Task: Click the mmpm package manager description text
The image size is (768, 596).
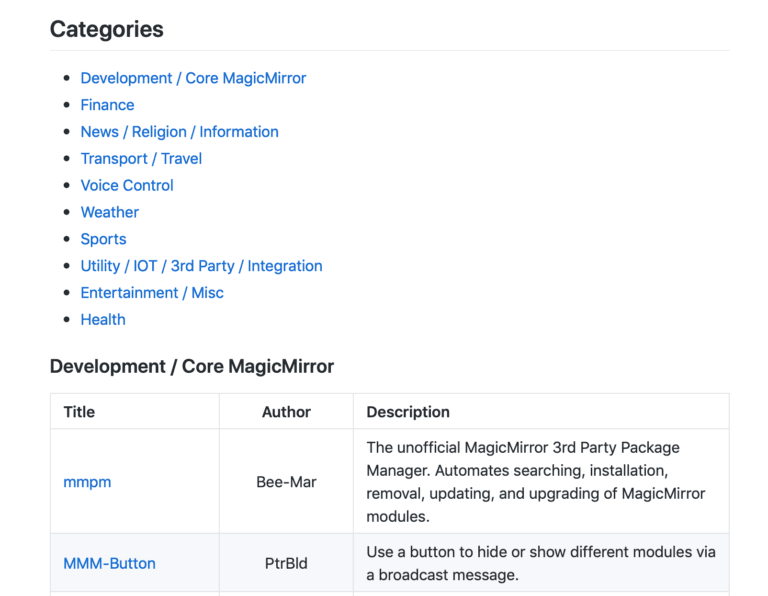Action: pyautogui.click(x=536, y=482)
